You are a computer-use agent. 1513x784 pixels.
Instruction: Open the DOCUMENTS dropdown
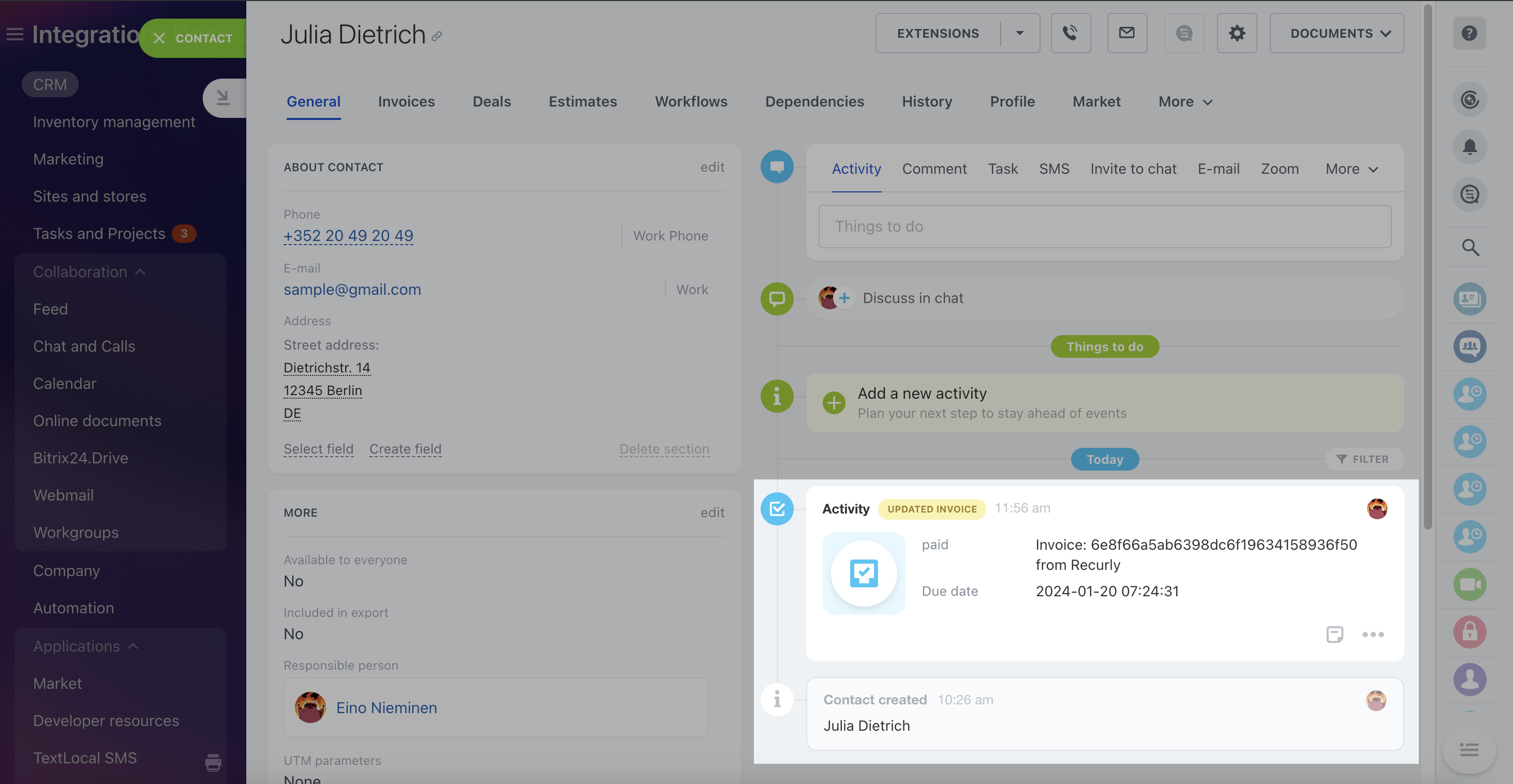1336,34
